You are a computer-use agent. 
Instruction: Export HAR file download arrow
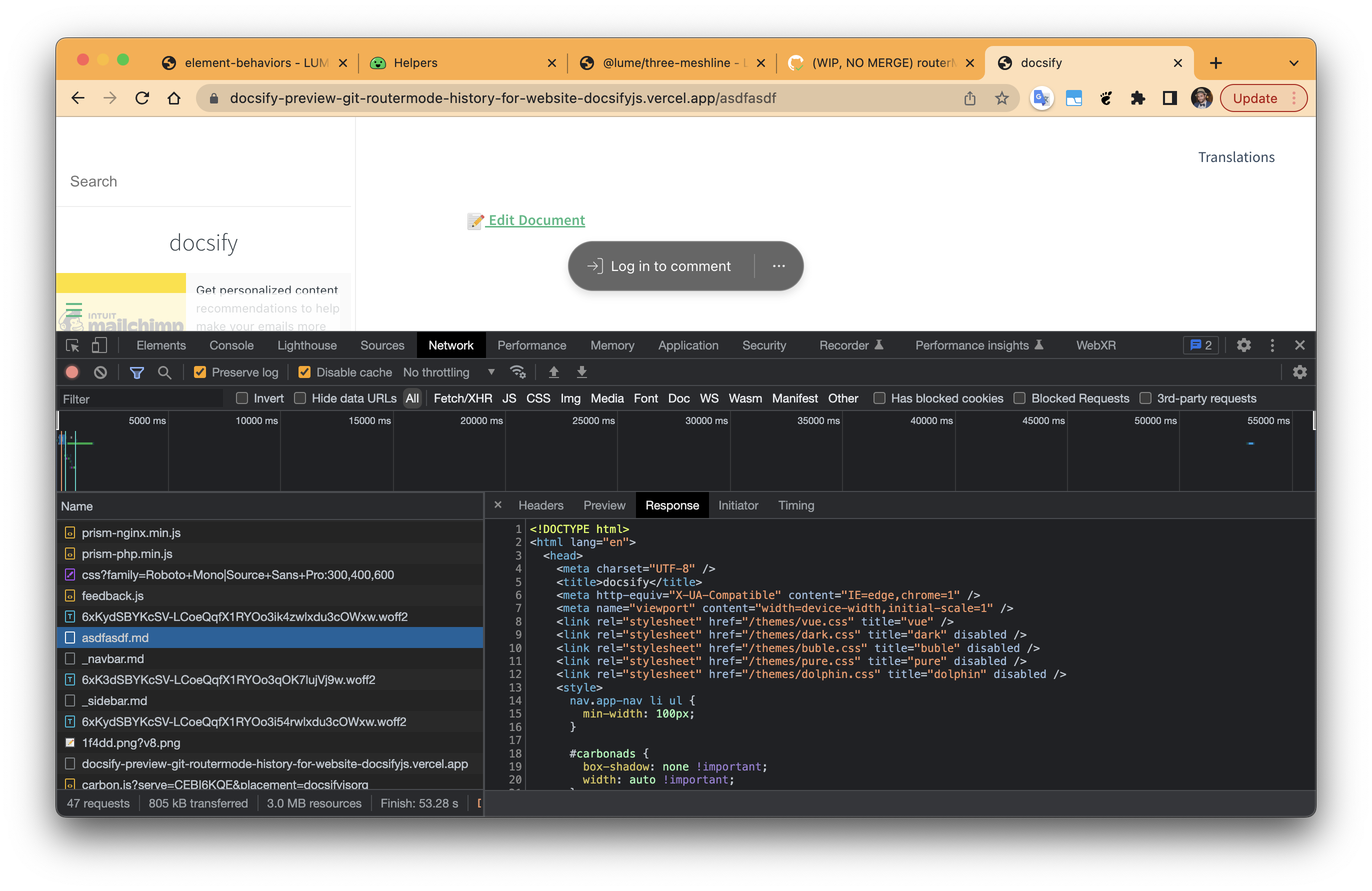(x=581, y=372)
